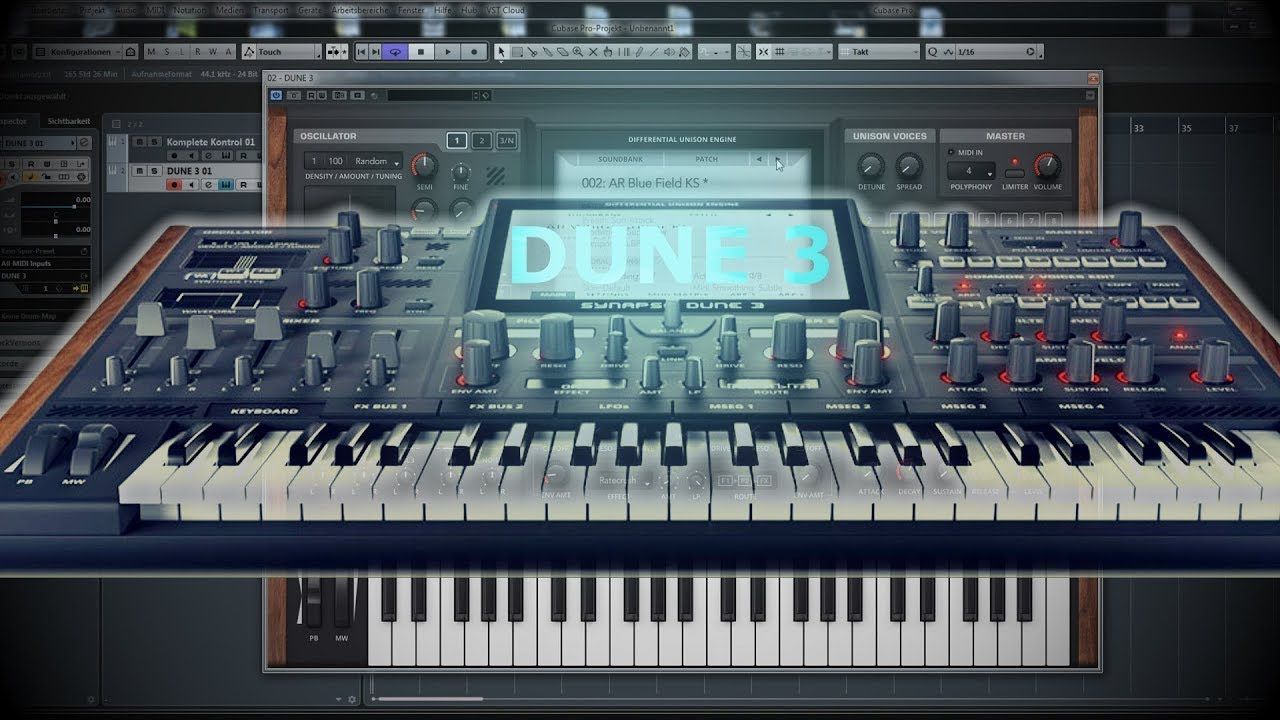Toggle the purple cycle loop button
Viewport: 1280px width, 720px height.
(x=395, y=51)
